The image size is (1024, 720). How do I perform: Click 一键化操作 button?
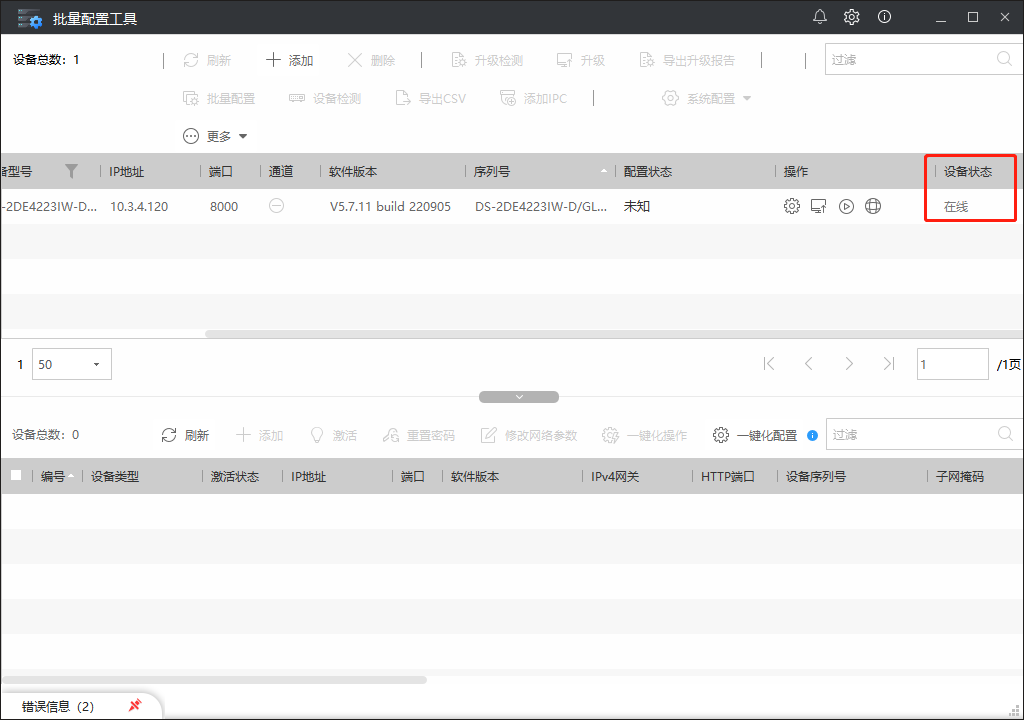point(645,435)
